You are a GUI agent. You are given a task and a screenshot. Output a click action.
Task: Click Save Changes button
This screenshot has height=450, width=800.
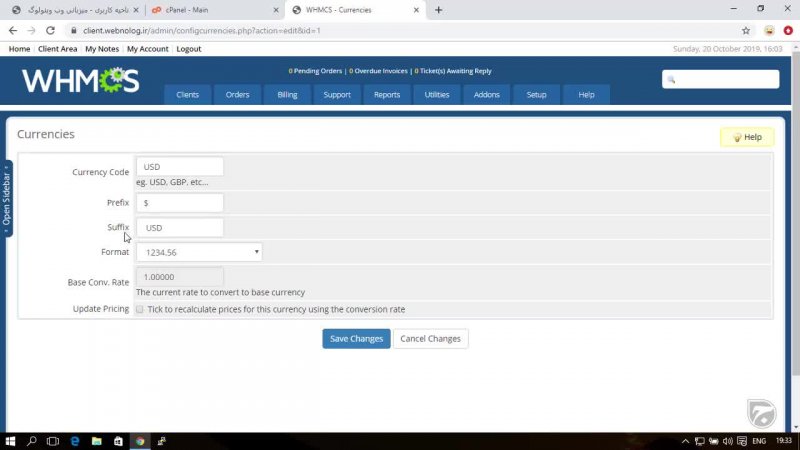point(356,339)
